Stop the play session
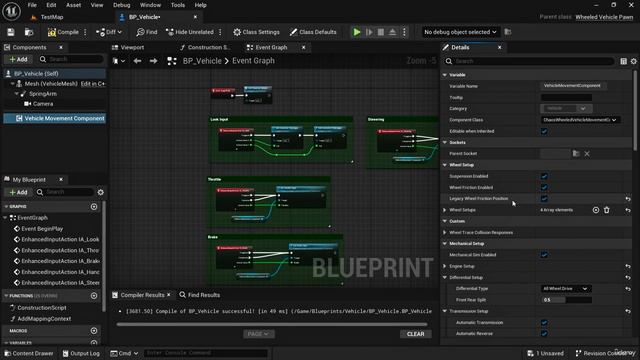 380,32
